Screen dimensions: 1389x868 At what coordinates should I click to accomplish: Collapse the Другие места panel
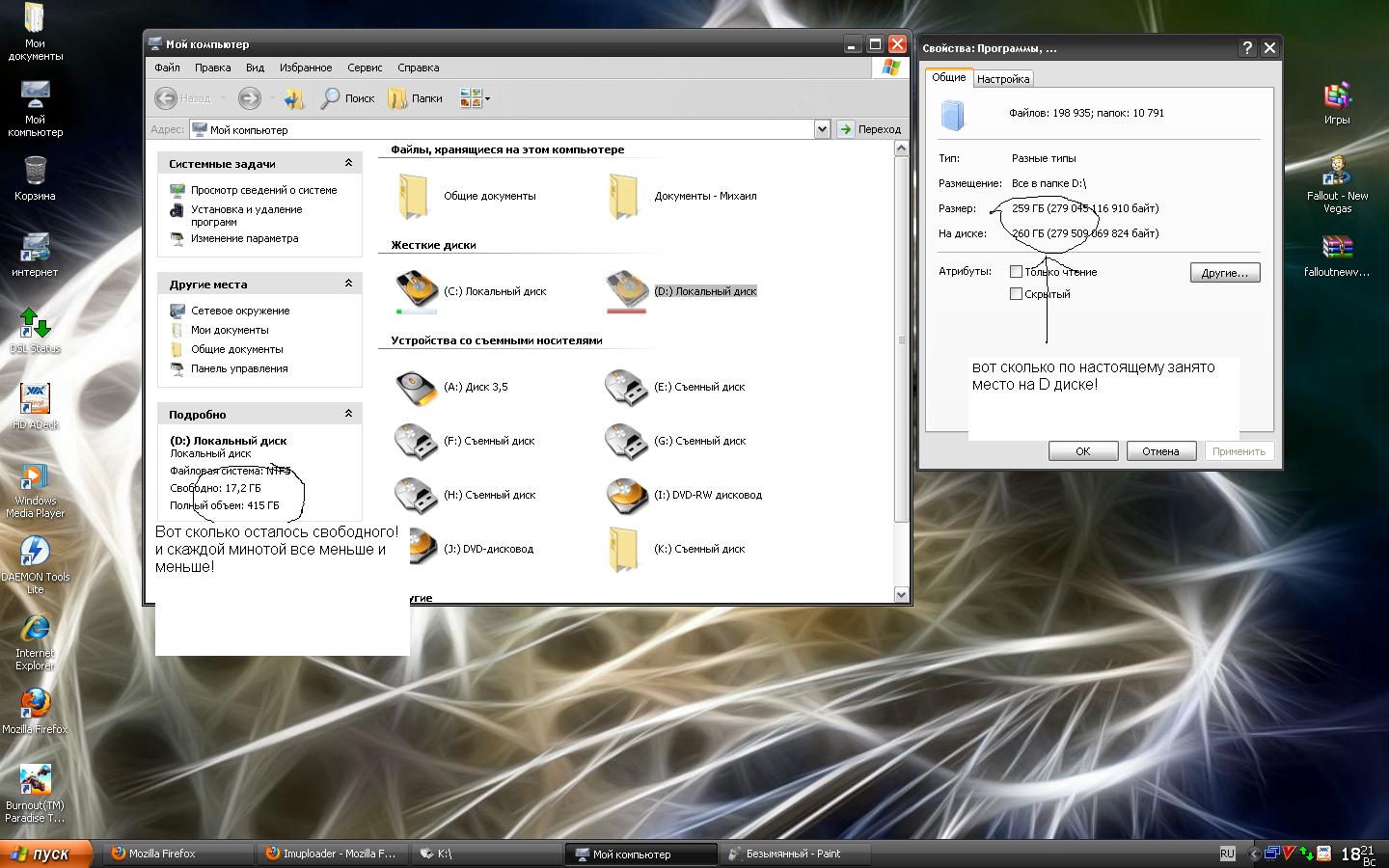pos(348,284)
